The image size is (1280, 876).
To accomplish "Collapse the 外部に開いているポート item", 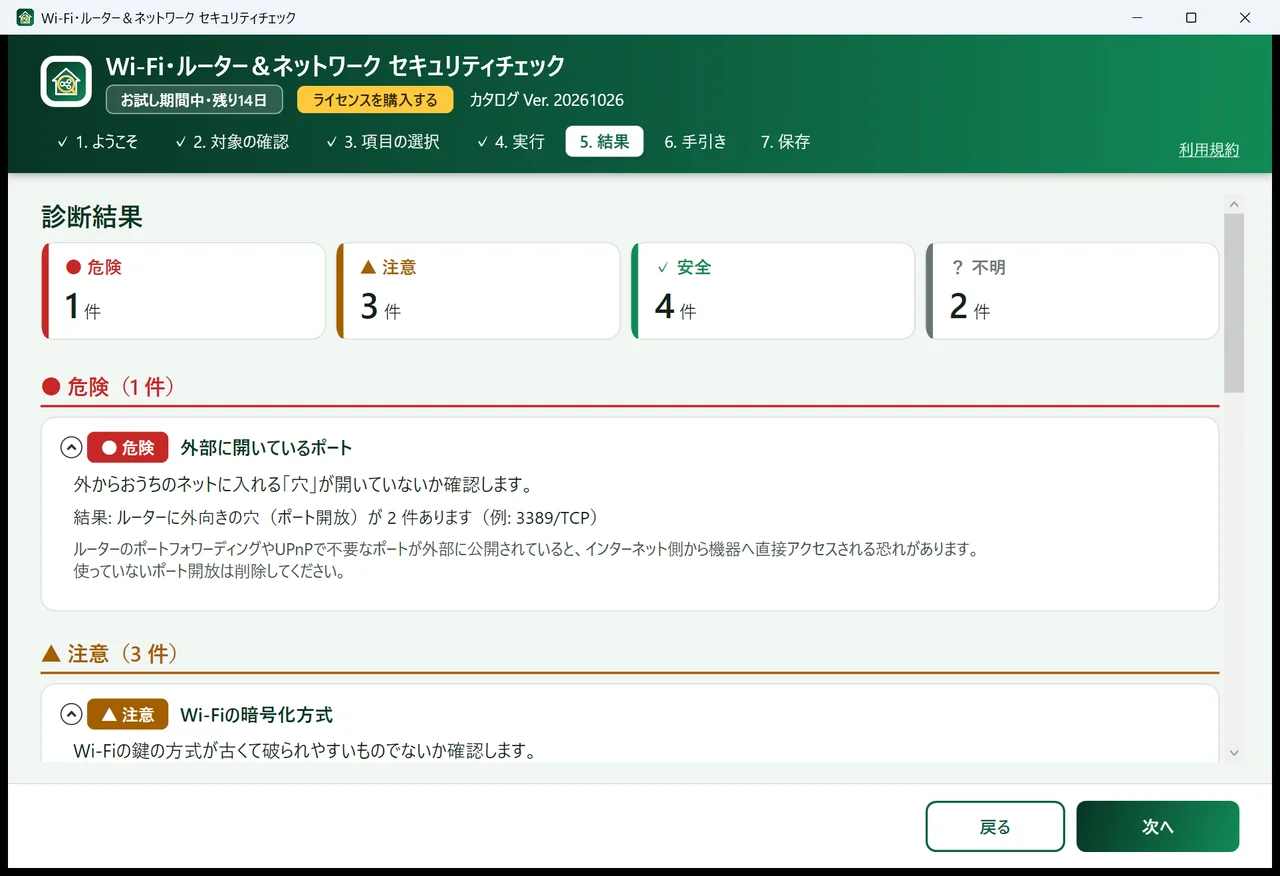I will click(71, 448).
